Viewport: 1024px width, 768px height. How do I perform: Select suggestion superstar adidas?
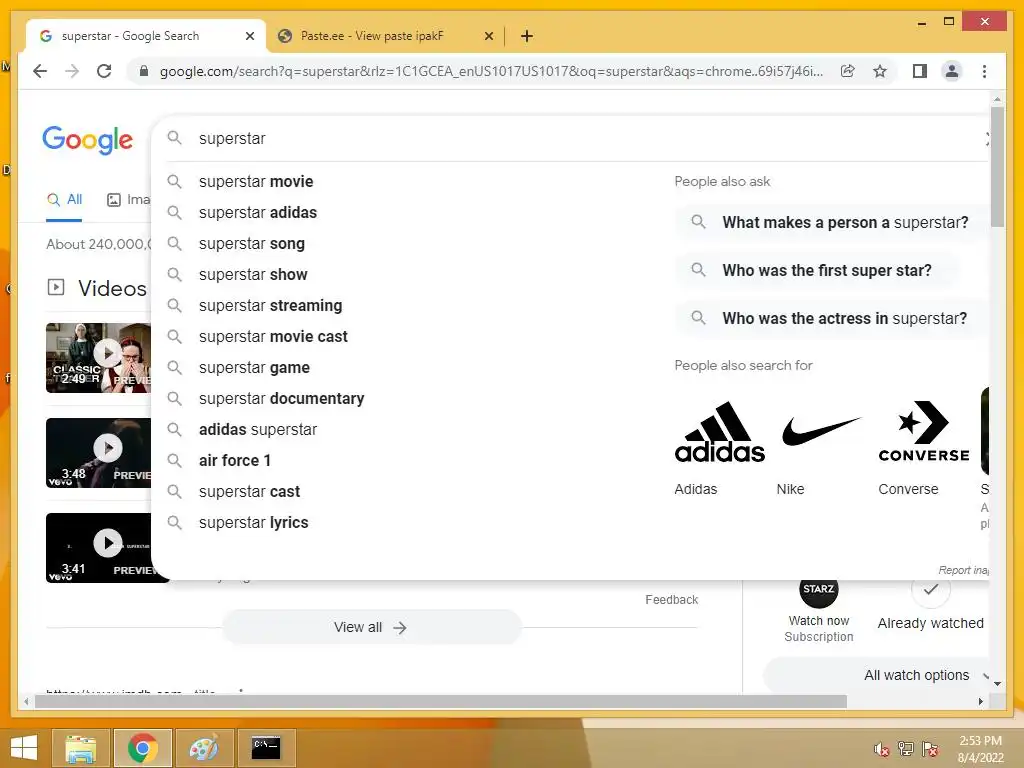pyautogui.click(x=258, y=212)
